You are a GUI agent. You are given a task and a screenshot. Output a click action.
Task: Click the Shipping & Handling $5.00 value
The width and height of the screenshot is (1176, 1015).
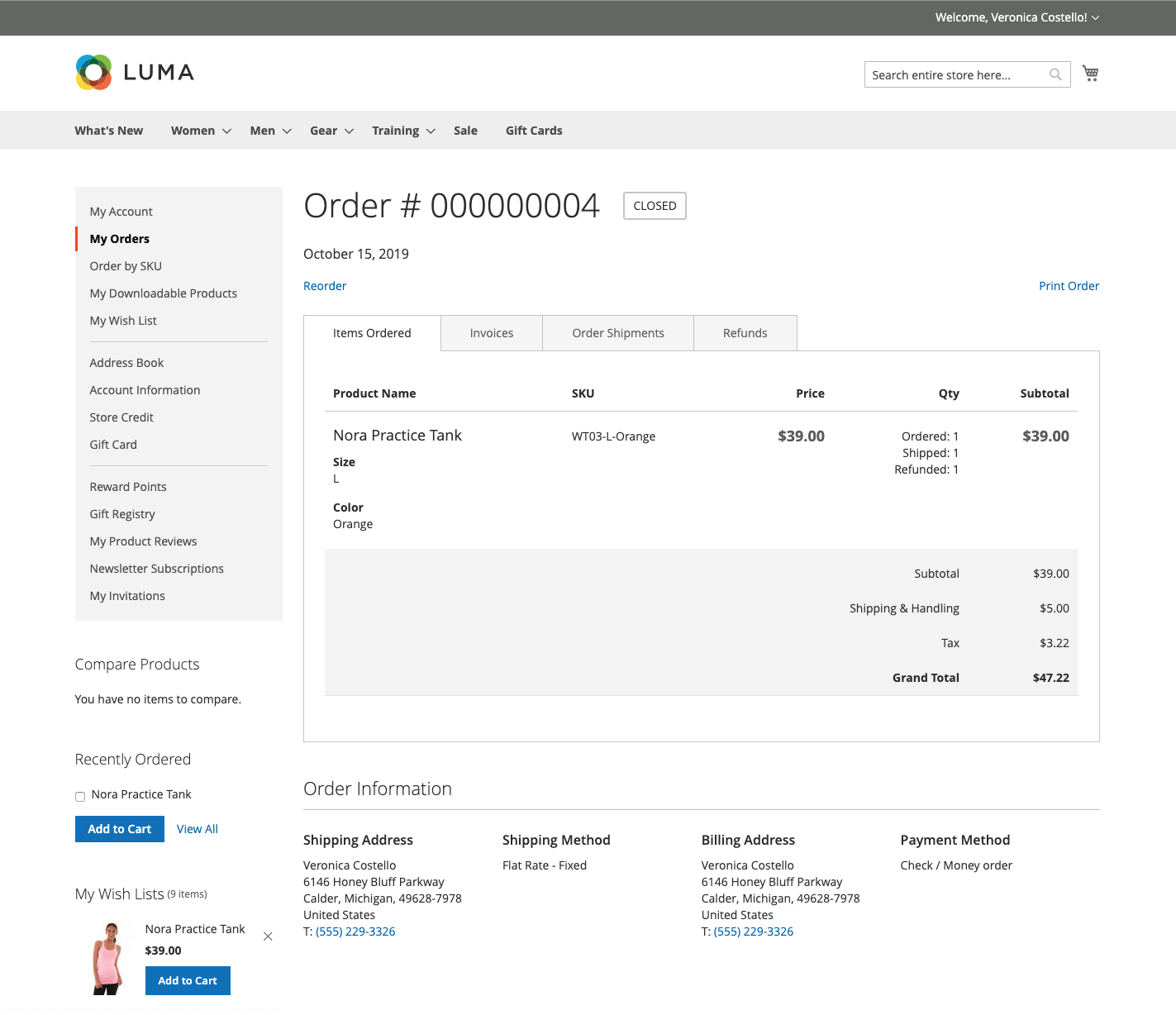coord(1055,608)
